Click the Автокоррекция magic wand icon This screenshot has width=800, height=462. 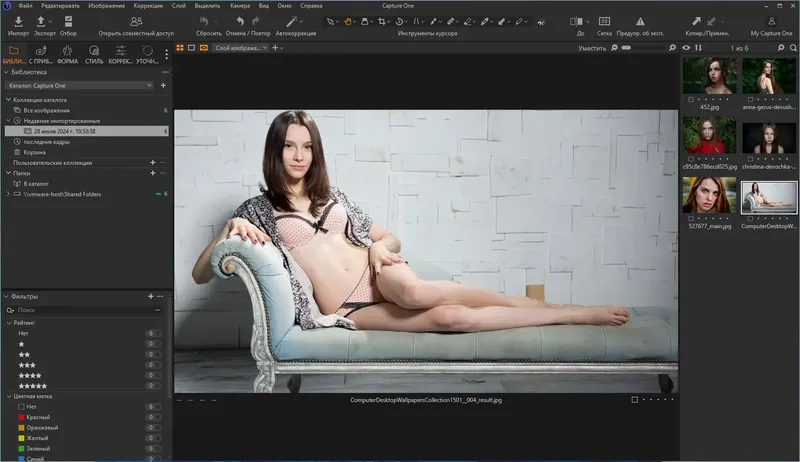click(x=292, y=21)
